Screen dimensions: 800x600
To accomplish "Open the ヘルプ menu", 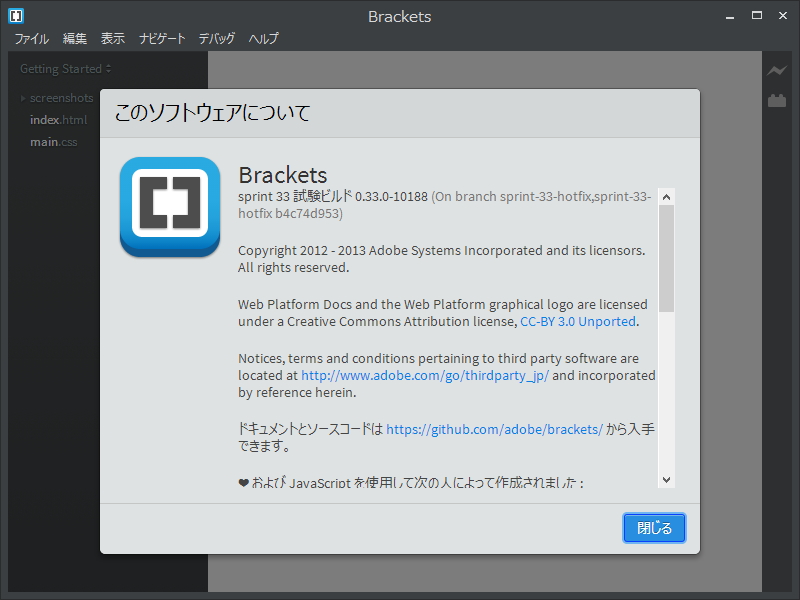I will 262,38.
